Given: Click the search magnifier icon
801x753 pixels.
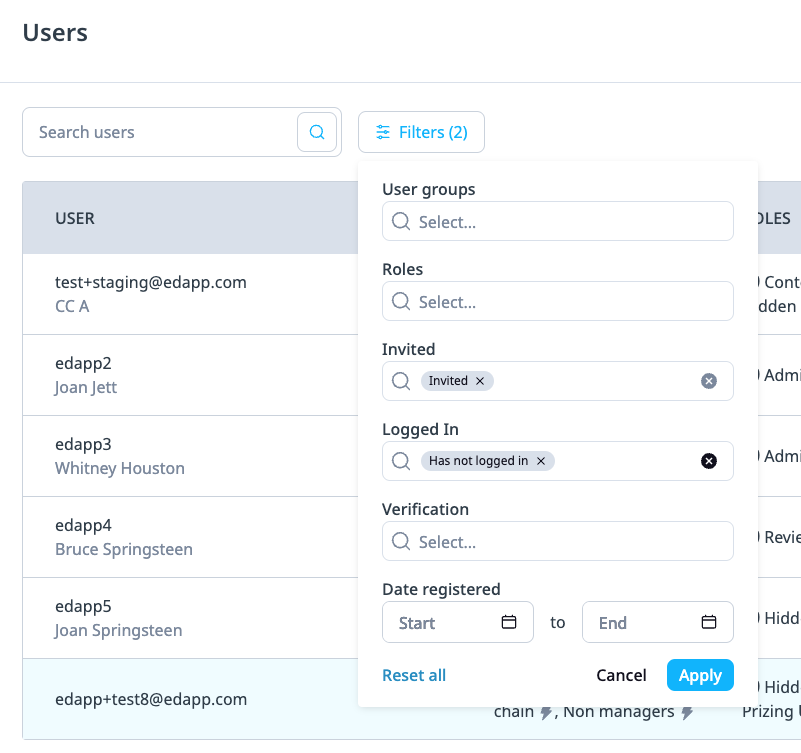Looking at the screenshot, I should [317, 131].
